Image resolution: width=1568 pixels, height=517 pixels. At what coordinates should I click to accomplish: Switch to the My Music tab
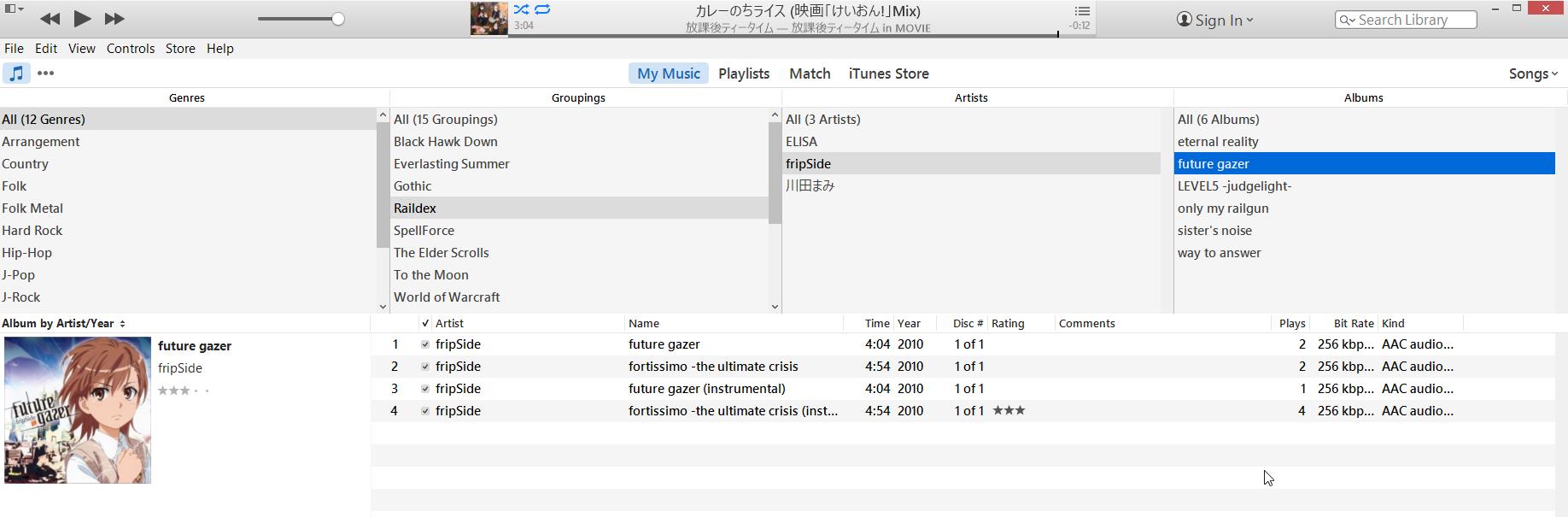669,73
